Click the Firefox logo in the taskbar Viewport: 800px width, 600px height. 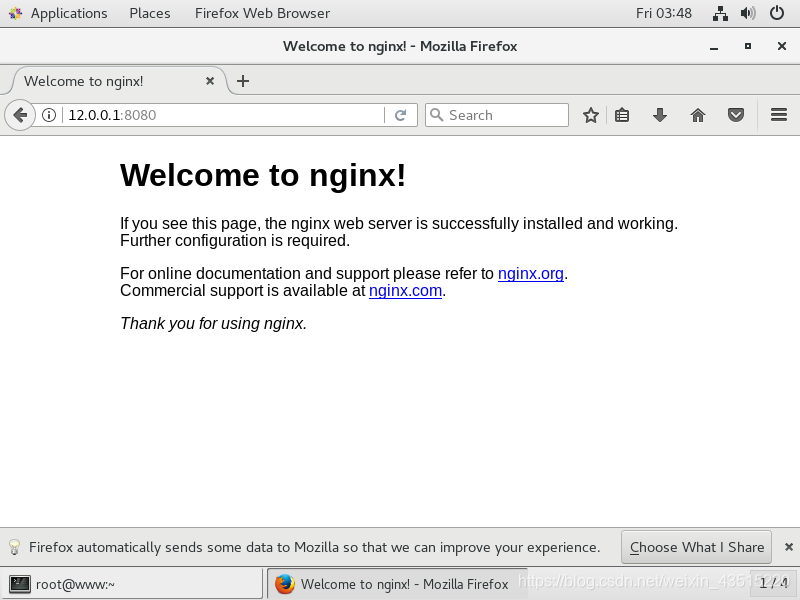pyautogui.click(x=285, y=584)
